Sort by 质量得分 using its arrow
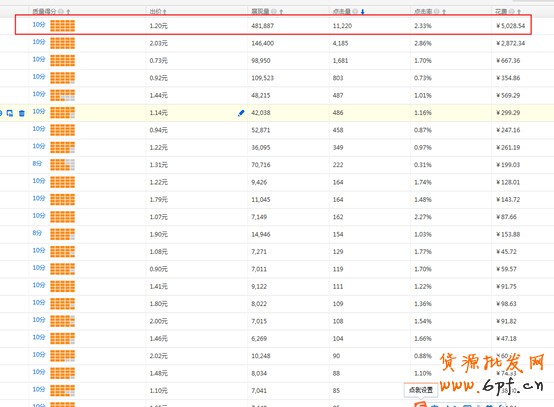 (x=68, y=12)
